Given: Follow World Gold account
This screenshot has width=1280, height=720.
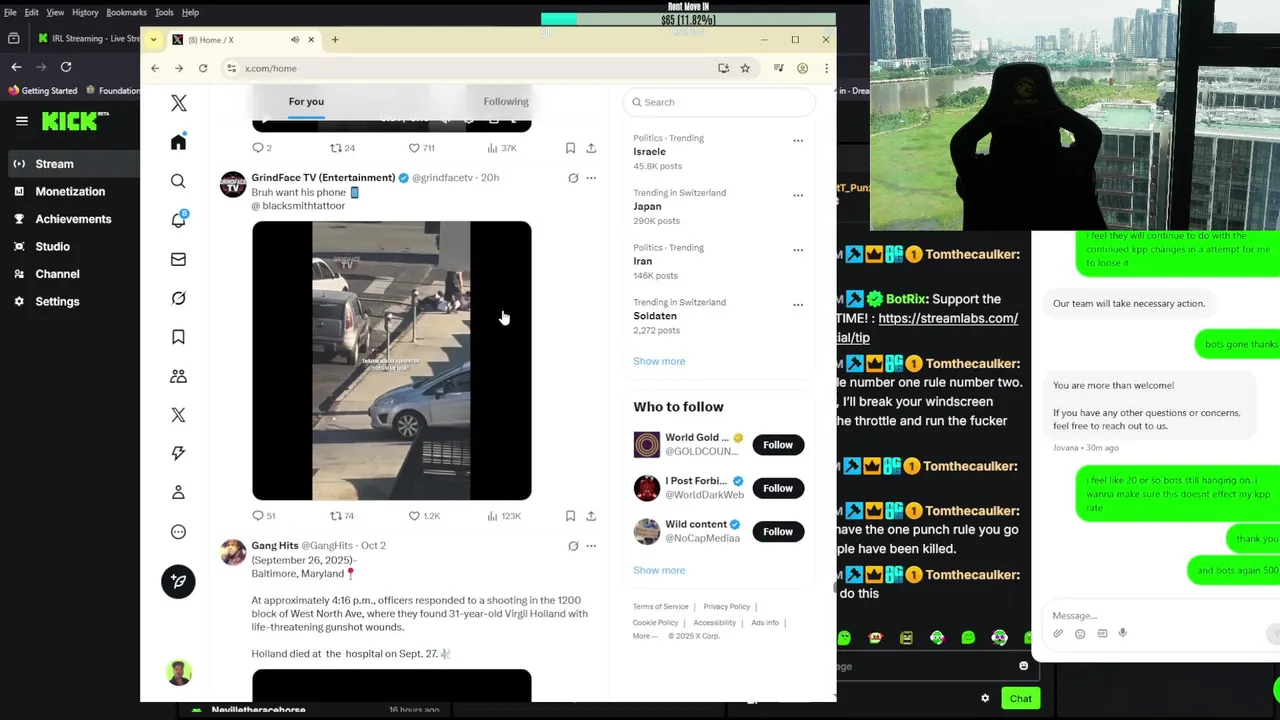Looking at the screenshot, I should click(778, 445).
